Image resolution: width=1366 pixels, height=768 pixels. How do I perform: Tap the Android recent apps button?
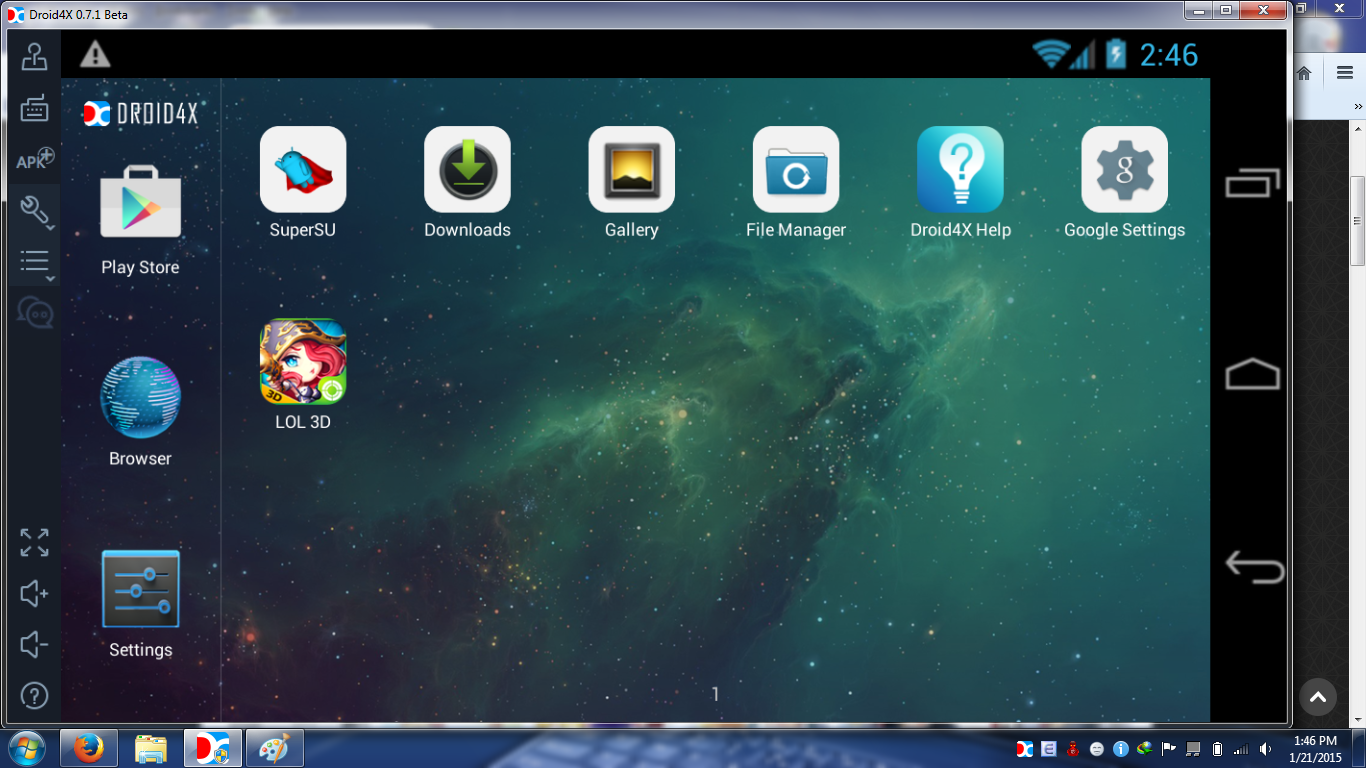1253,183
